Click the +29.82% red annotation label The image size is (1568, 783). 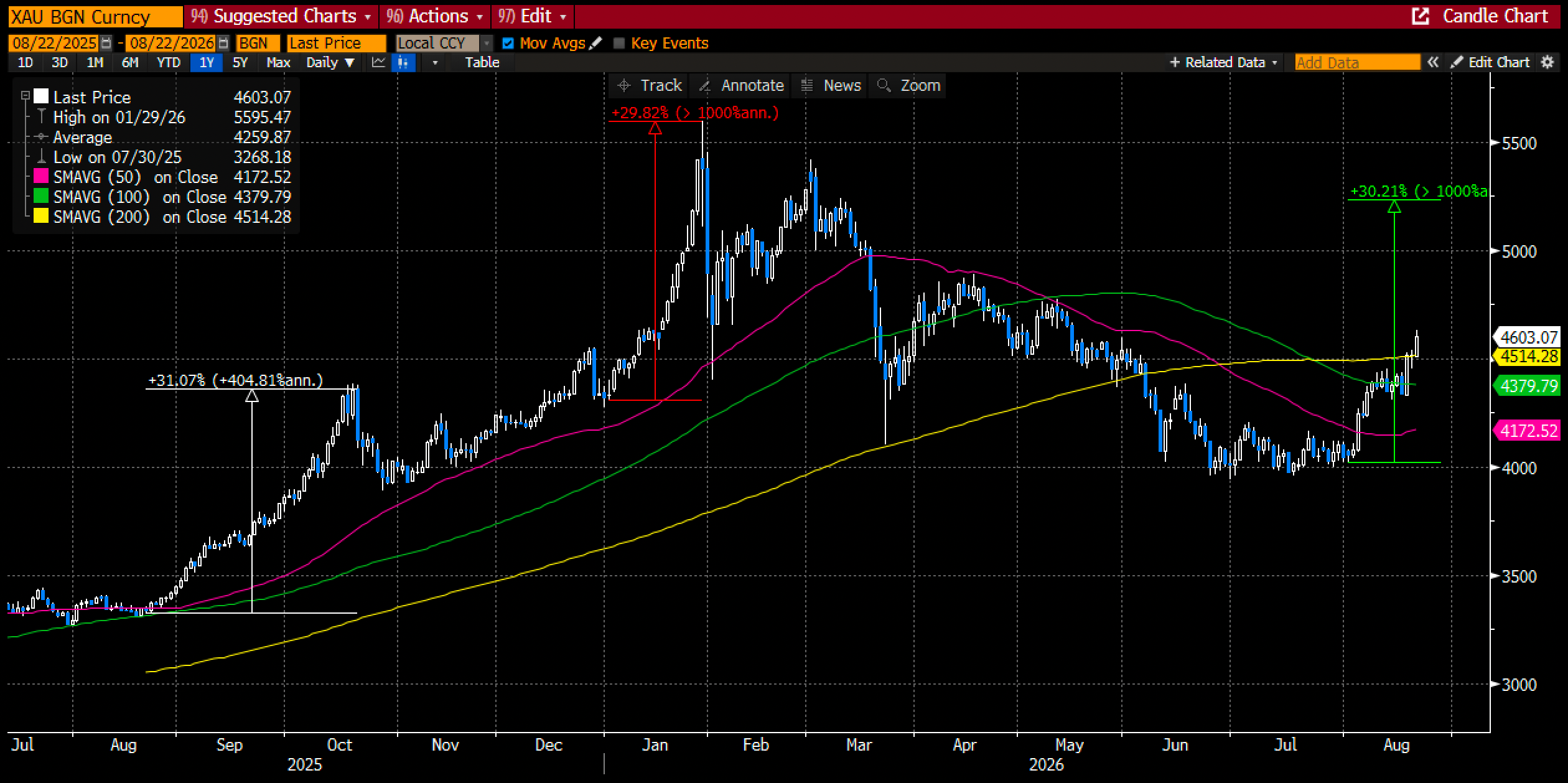pyautogui.click(x=695, y=113)
